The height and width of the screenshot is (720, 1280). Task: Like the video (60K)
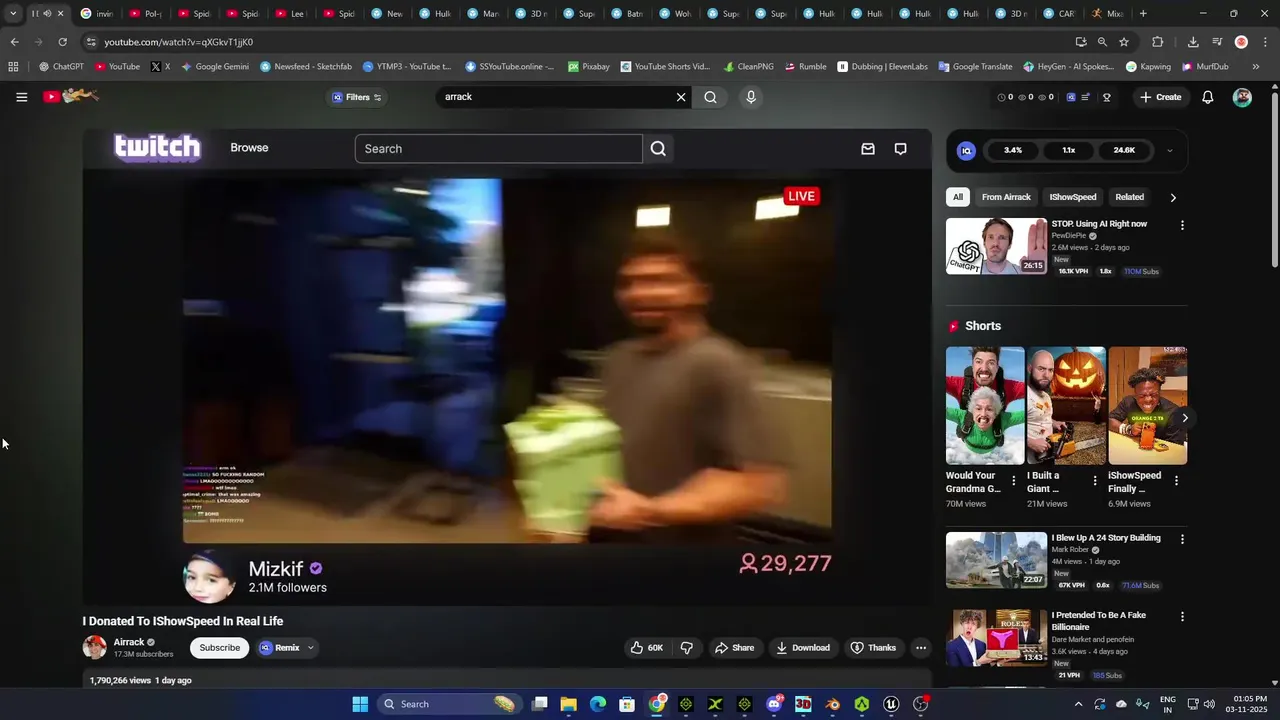pyautogui.click(x=646, y=648)
